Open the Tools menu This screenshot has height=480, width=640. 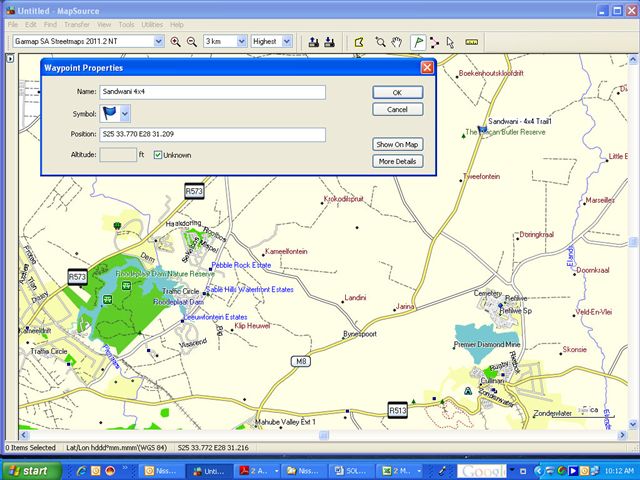126,24
